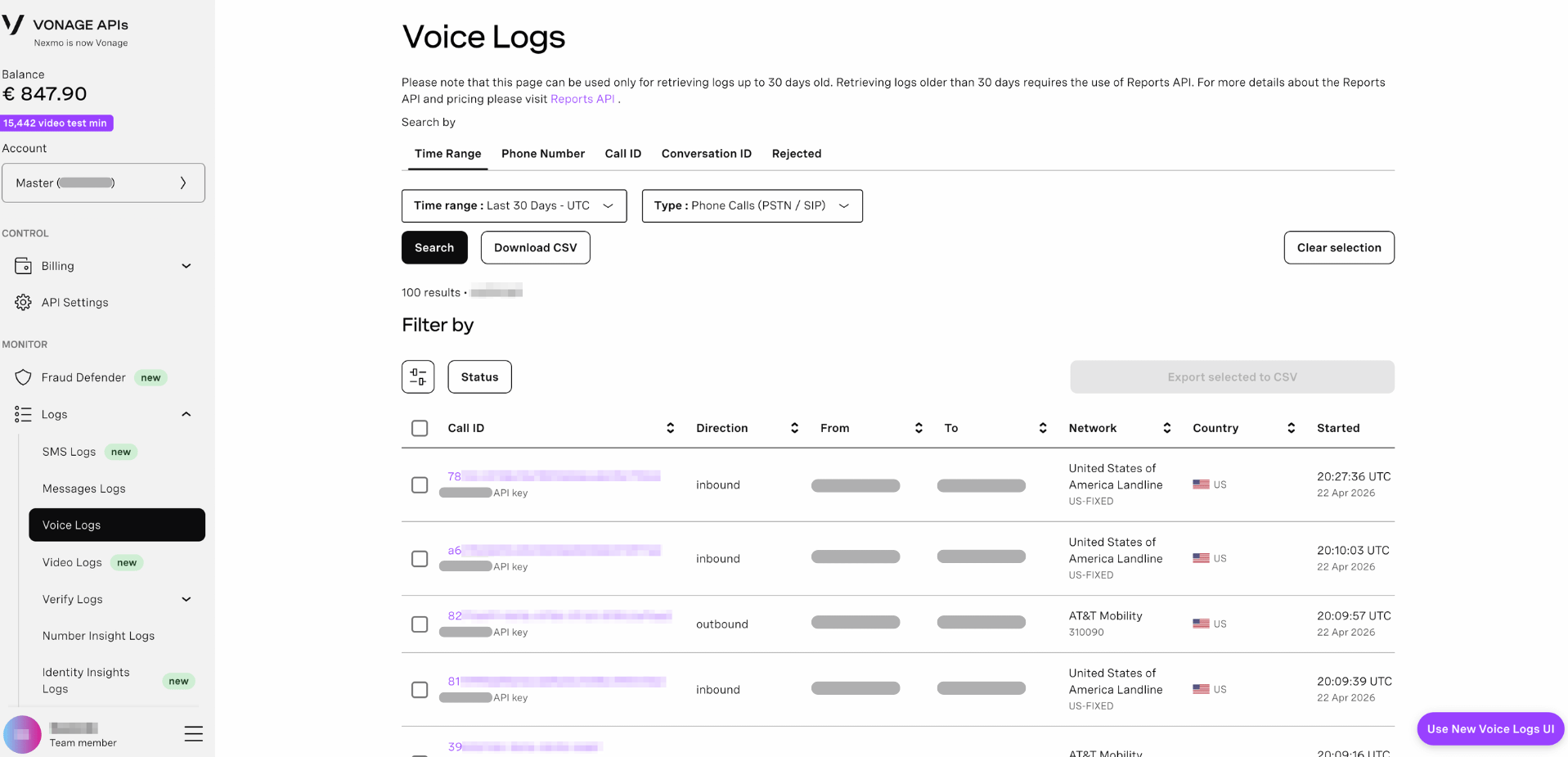Click US flag in 20:27:36 row
This screenshot has width=1568, height=757.
[x=1201, y=484]
